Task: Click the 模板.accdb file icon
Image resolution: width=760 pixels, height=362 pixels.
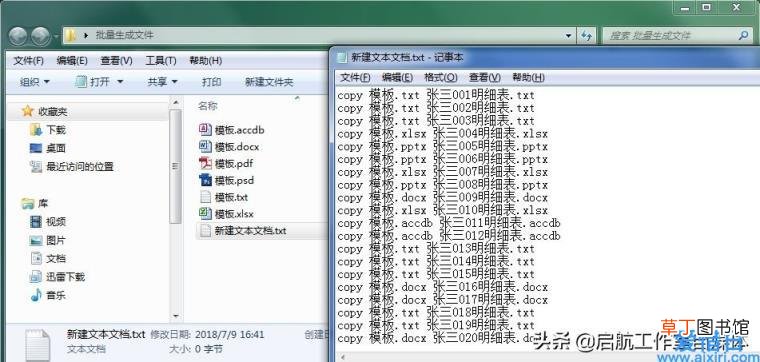Action: tap(205, 129)
